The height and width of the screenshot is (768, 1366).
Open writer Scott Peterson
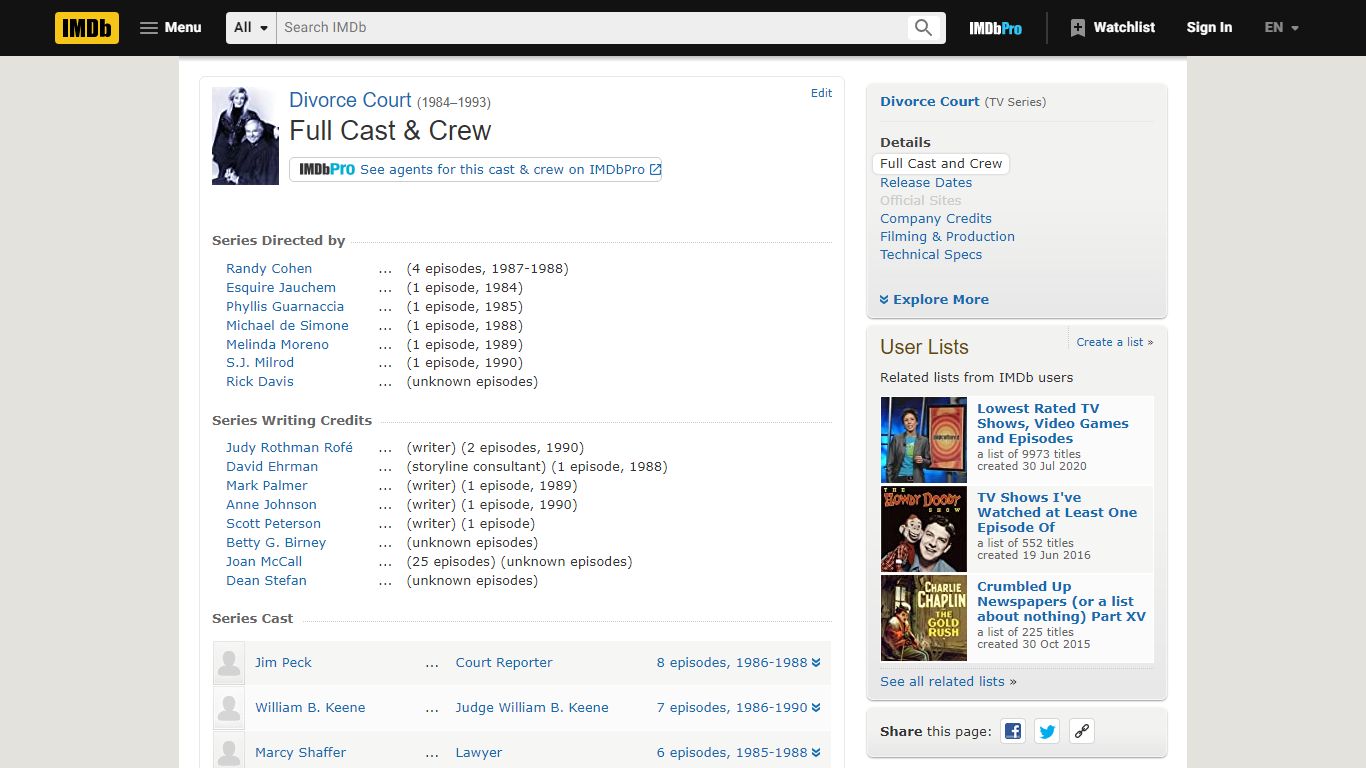click(x=273, y=523)
